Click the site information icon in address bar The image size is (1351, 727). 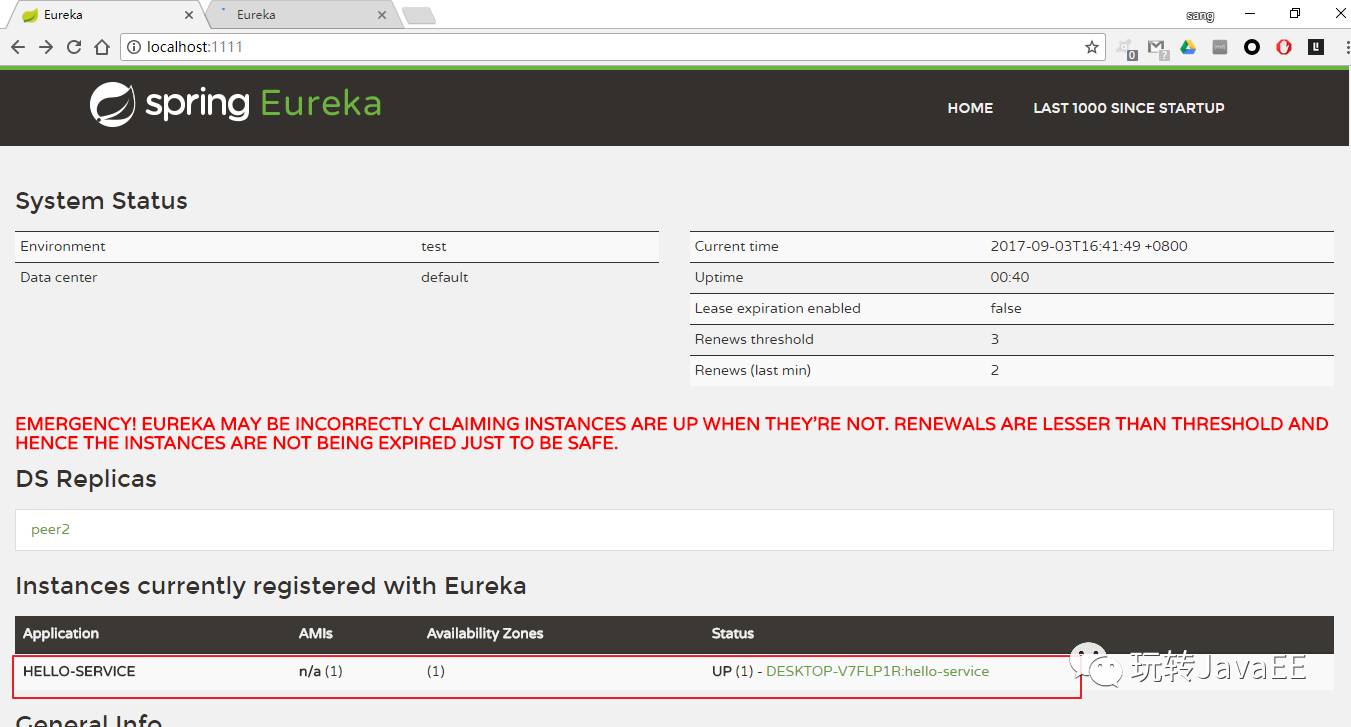coord(135,47)
